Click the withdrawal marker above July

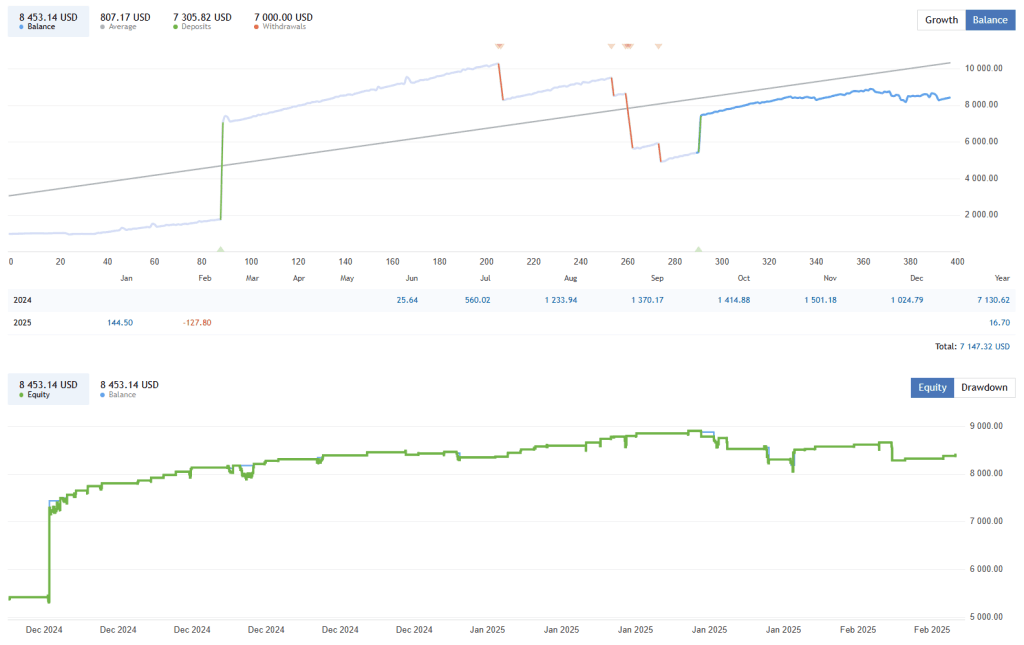(499, 45)
